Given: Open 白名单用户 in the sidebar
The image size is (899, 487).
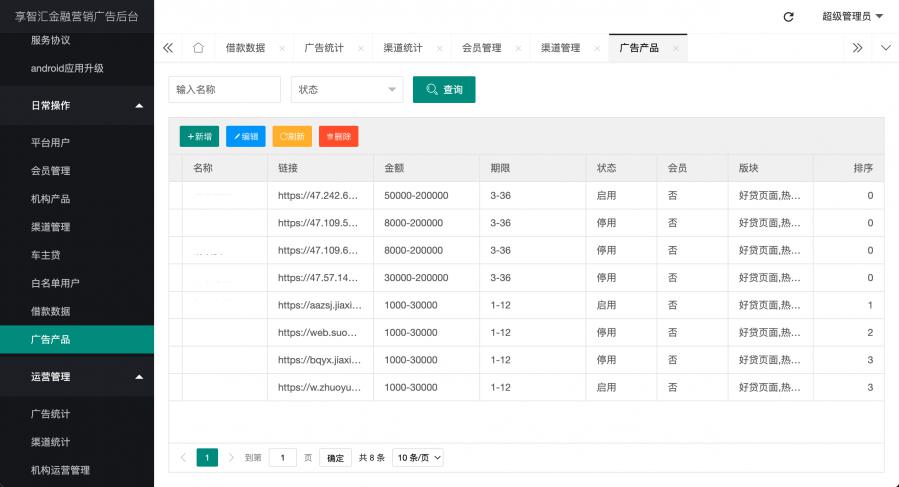Looking at the screenshot, I should 56,283.
